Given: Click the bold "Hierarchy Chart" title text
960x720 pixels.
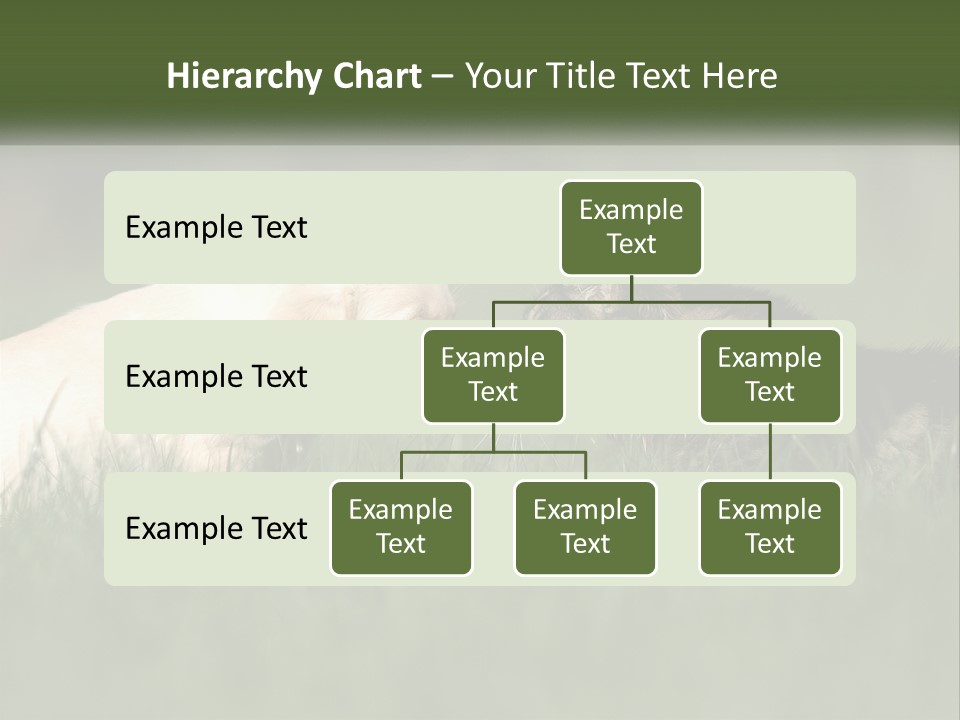Looking at the screenshot, I should (x=294, y=76).
